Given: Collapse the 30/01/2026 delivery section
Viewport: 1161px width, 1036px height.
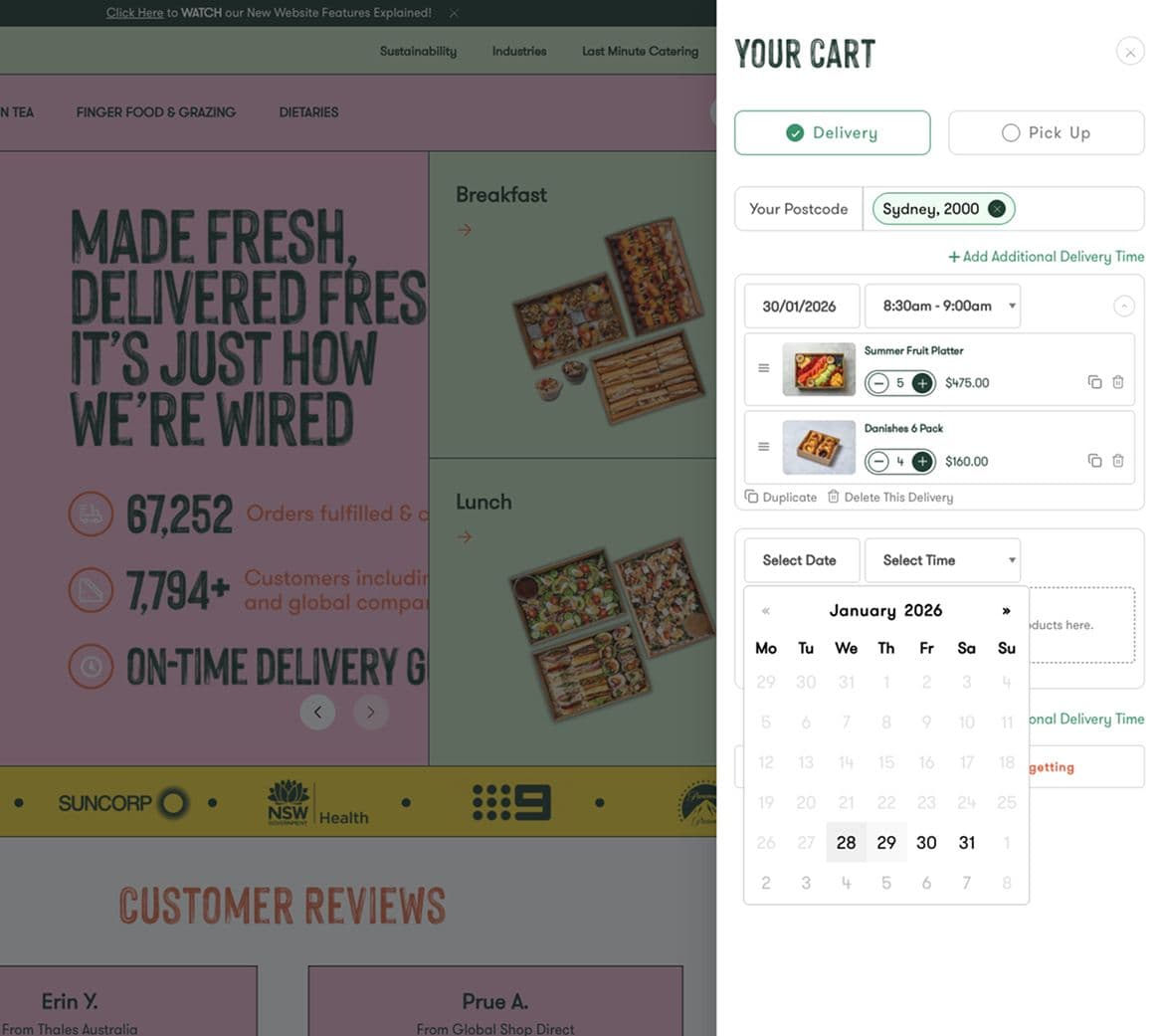Looking at the screenshot, I should pos(1124,306).
